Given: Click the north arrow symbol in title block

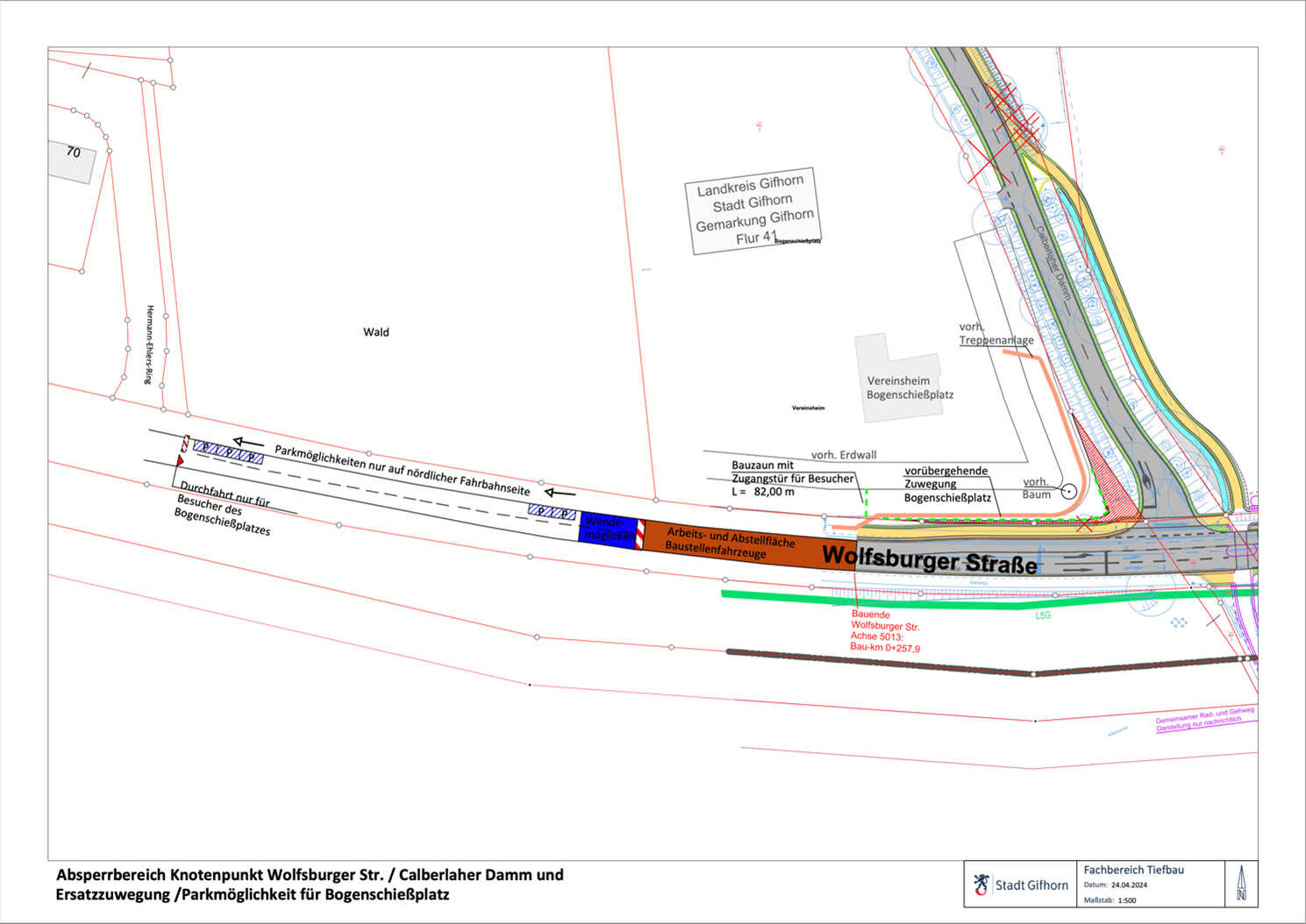Looking at the screenshot, I should pos(1241,883).
